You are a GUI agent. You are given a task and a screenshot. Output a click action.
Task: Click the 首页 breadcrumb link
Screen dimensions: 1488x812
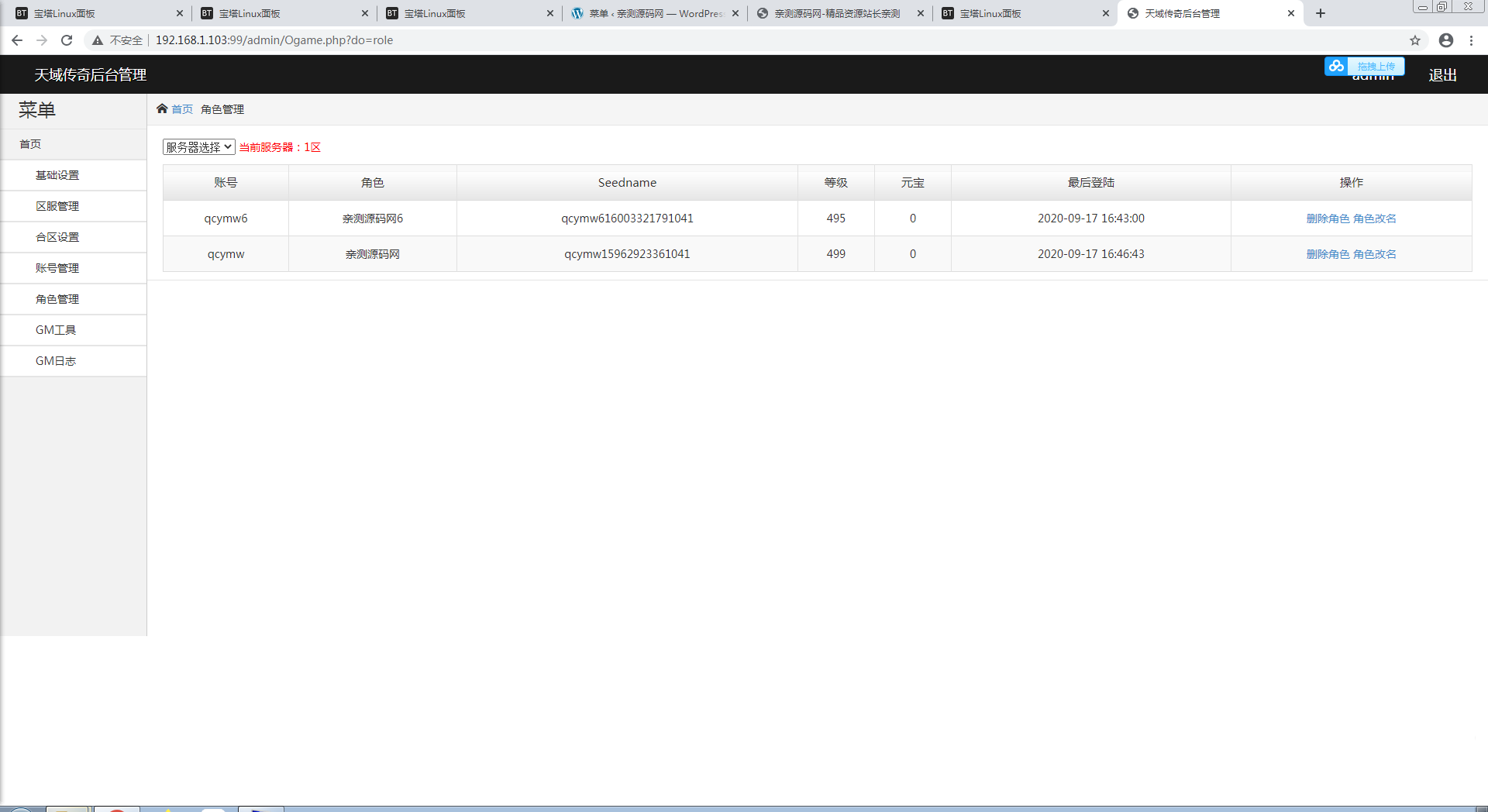182,109
